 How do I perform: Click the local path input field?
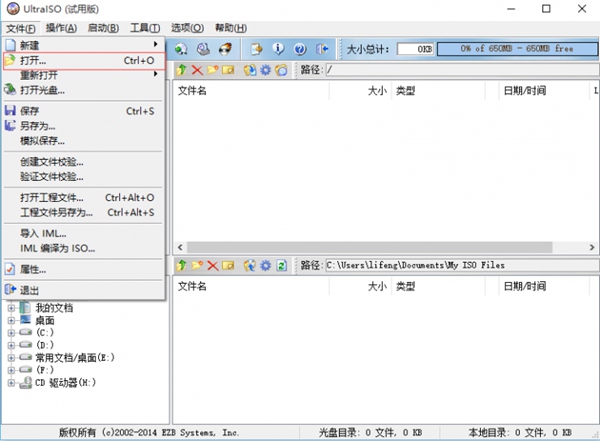462,265
